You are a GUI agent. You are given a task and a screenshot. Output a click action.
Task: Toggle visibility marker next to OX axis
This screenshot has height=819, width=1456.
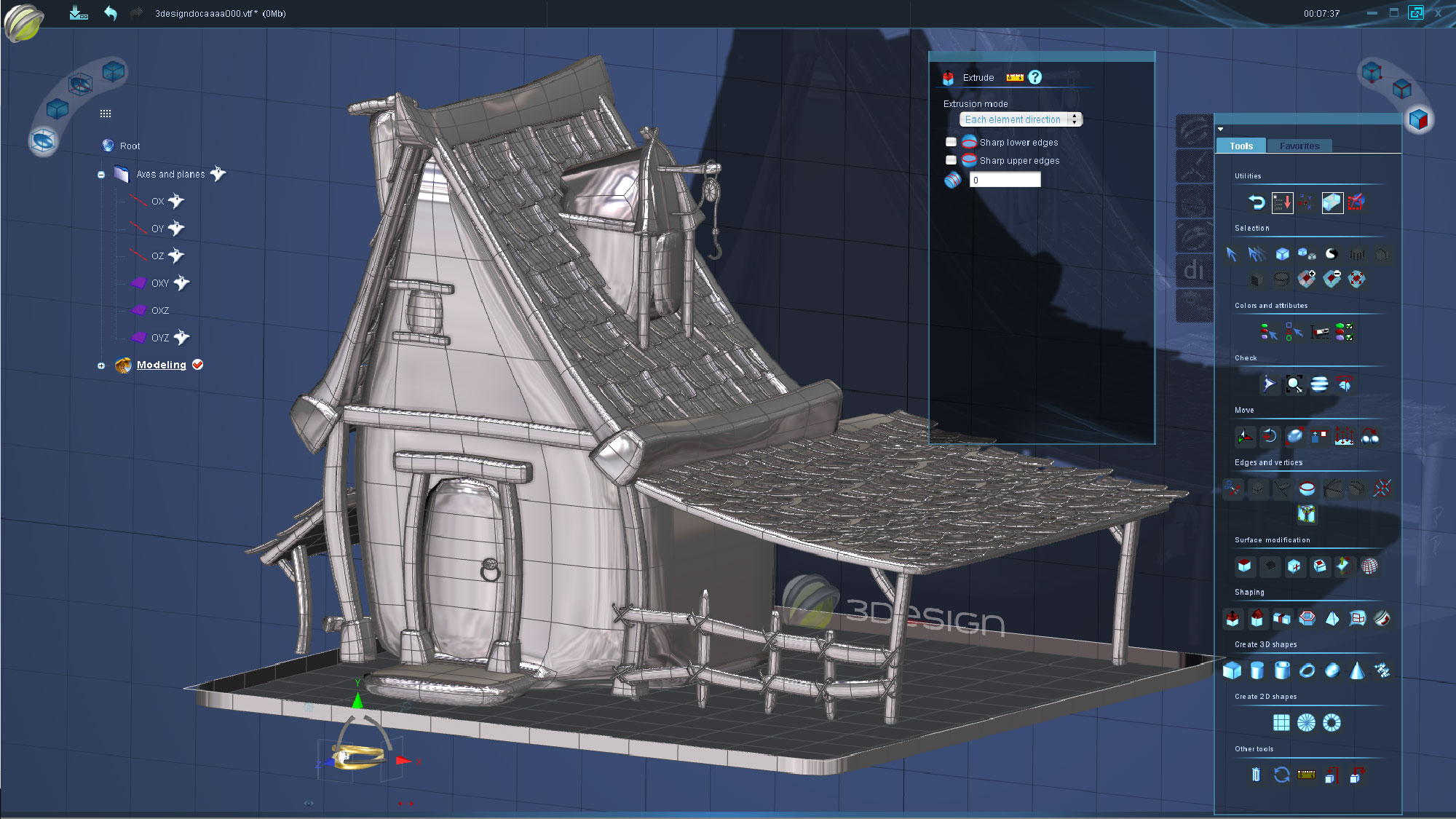pyautogui.click(x=176, y=201)
